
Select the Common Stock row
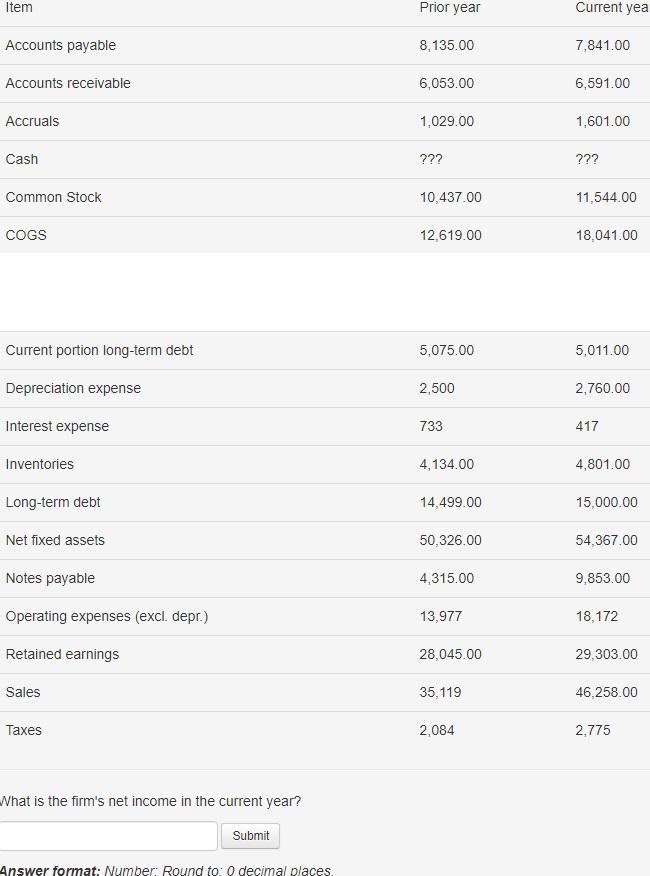[53, 197]
